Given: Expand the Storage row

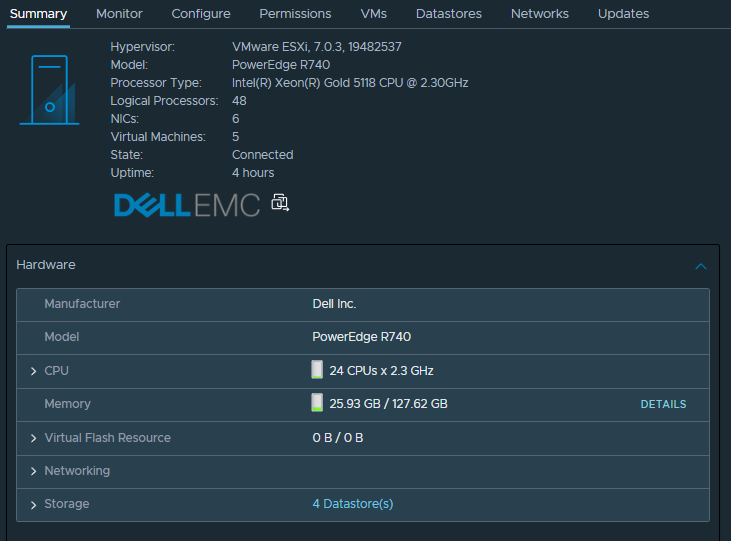Looking at the screenshot, I should click(34, 505).
